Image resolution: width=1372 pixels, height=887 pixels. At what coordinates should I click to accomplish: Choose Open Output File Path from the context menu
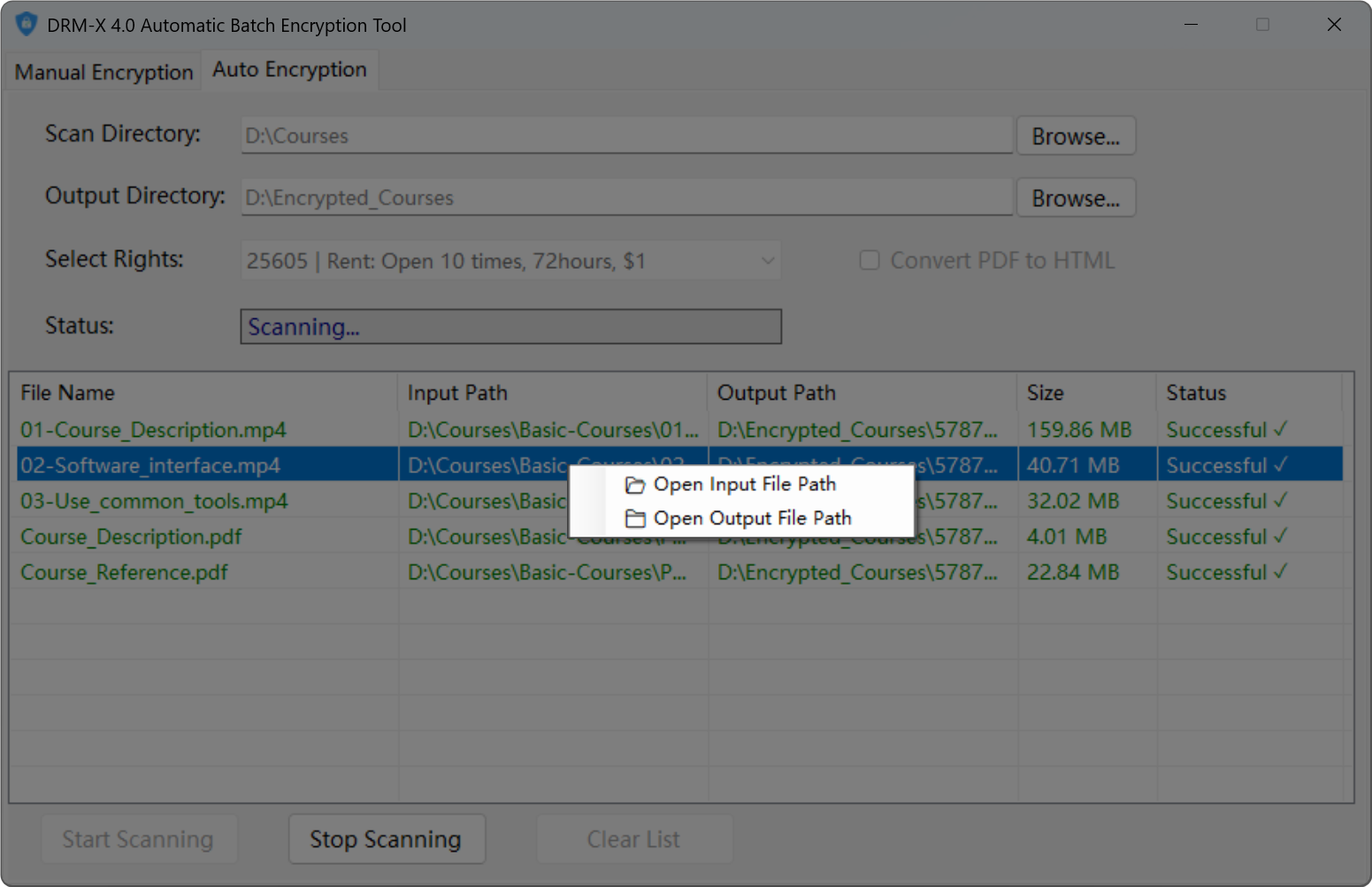point(752,518)
